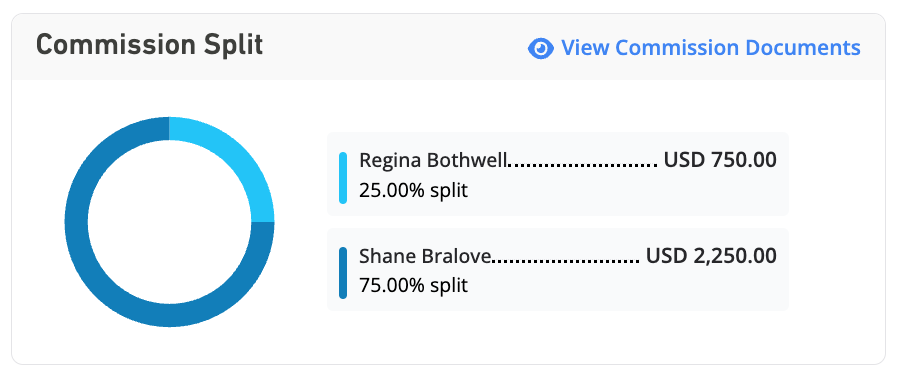Click the empty center of the donut chart

point(169,222)
